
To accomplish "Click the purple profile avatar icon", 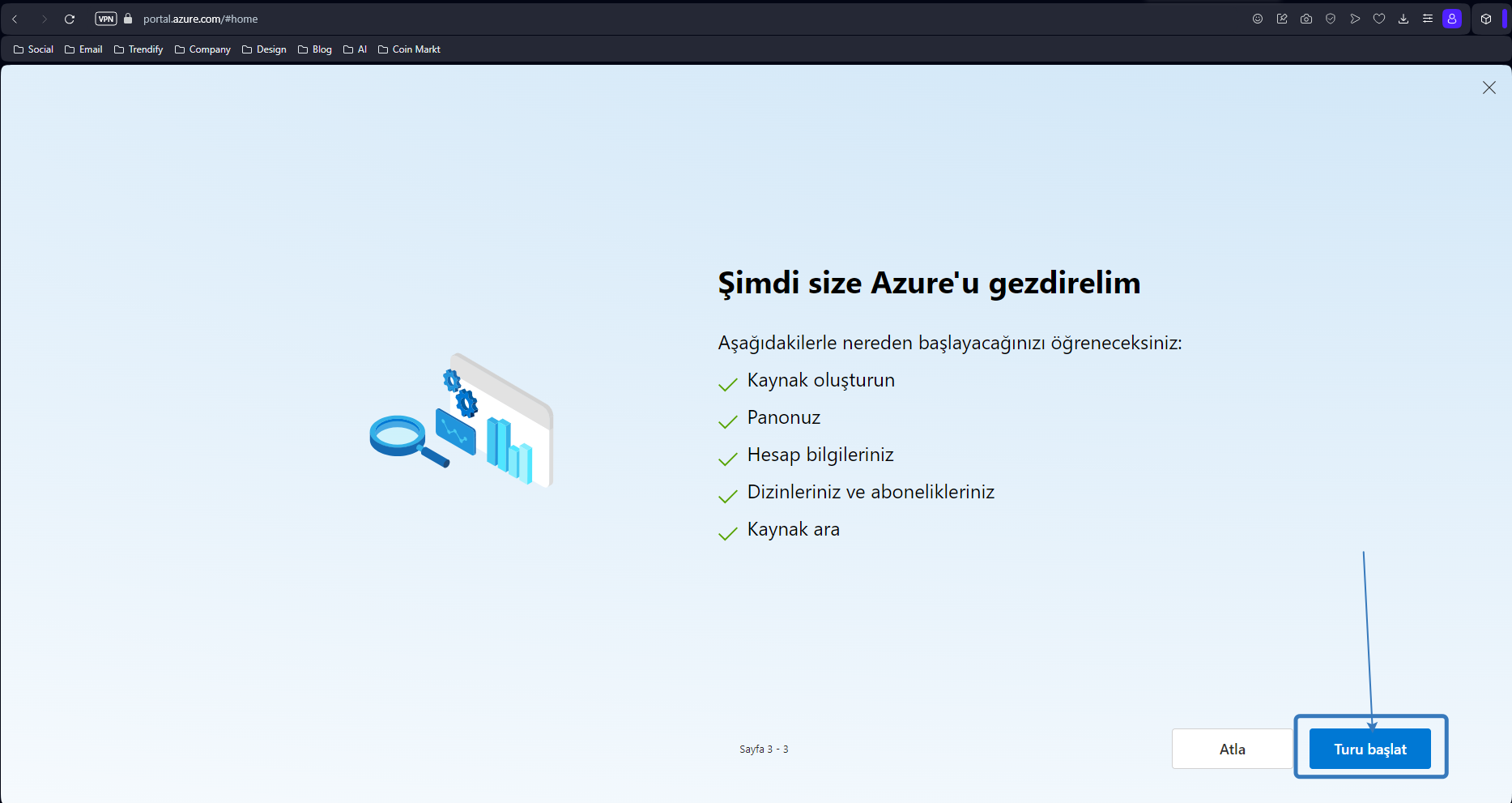I will click(x=1452, y=18).
